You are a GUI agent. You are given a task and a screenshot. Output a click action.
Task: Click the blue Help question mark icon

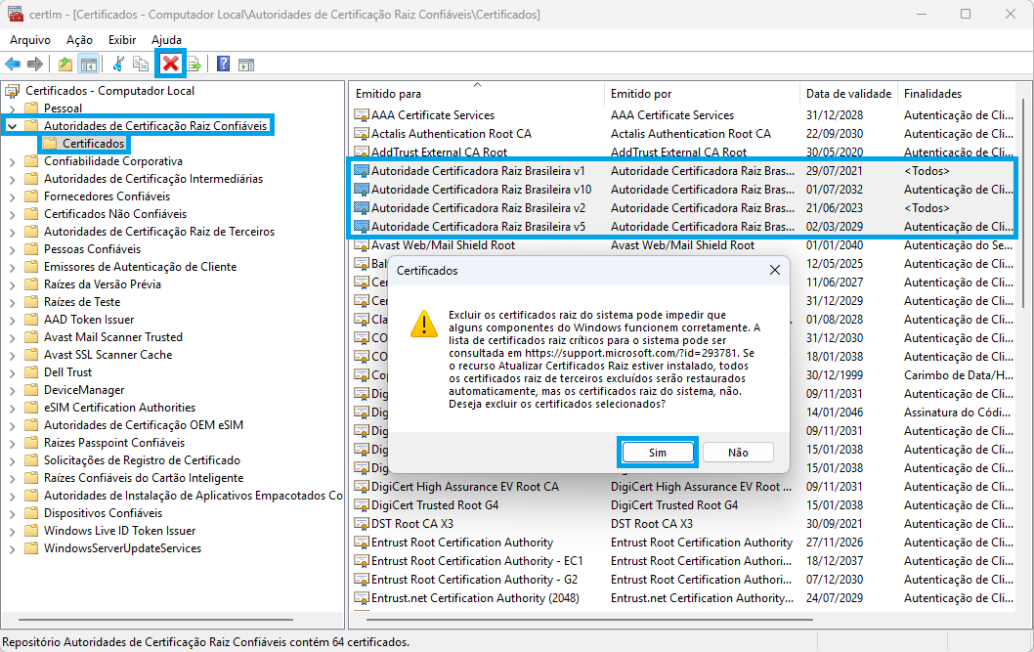(223, 64)
